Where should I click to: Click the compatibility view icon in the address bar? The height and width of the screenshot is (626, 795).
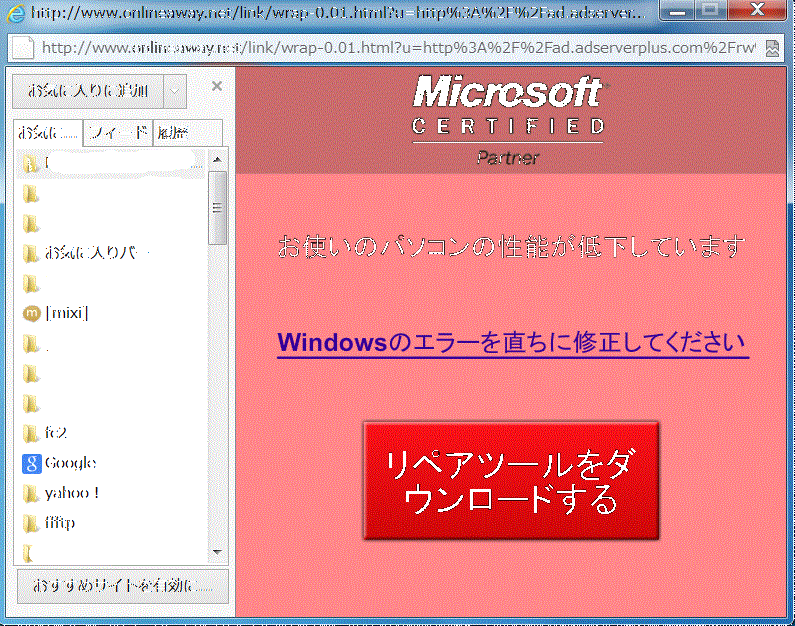[772, 48]
